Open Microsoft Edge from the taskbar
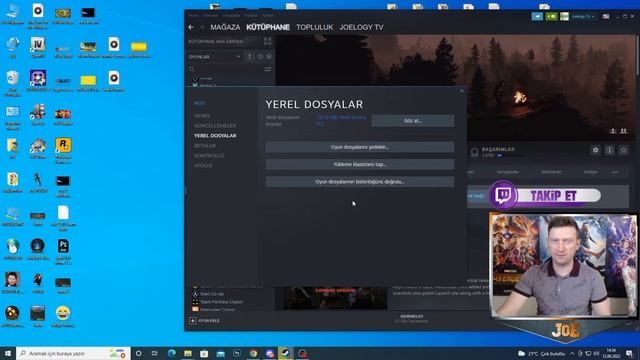Viewport: 640px width, 360px height. click(171, 353)
